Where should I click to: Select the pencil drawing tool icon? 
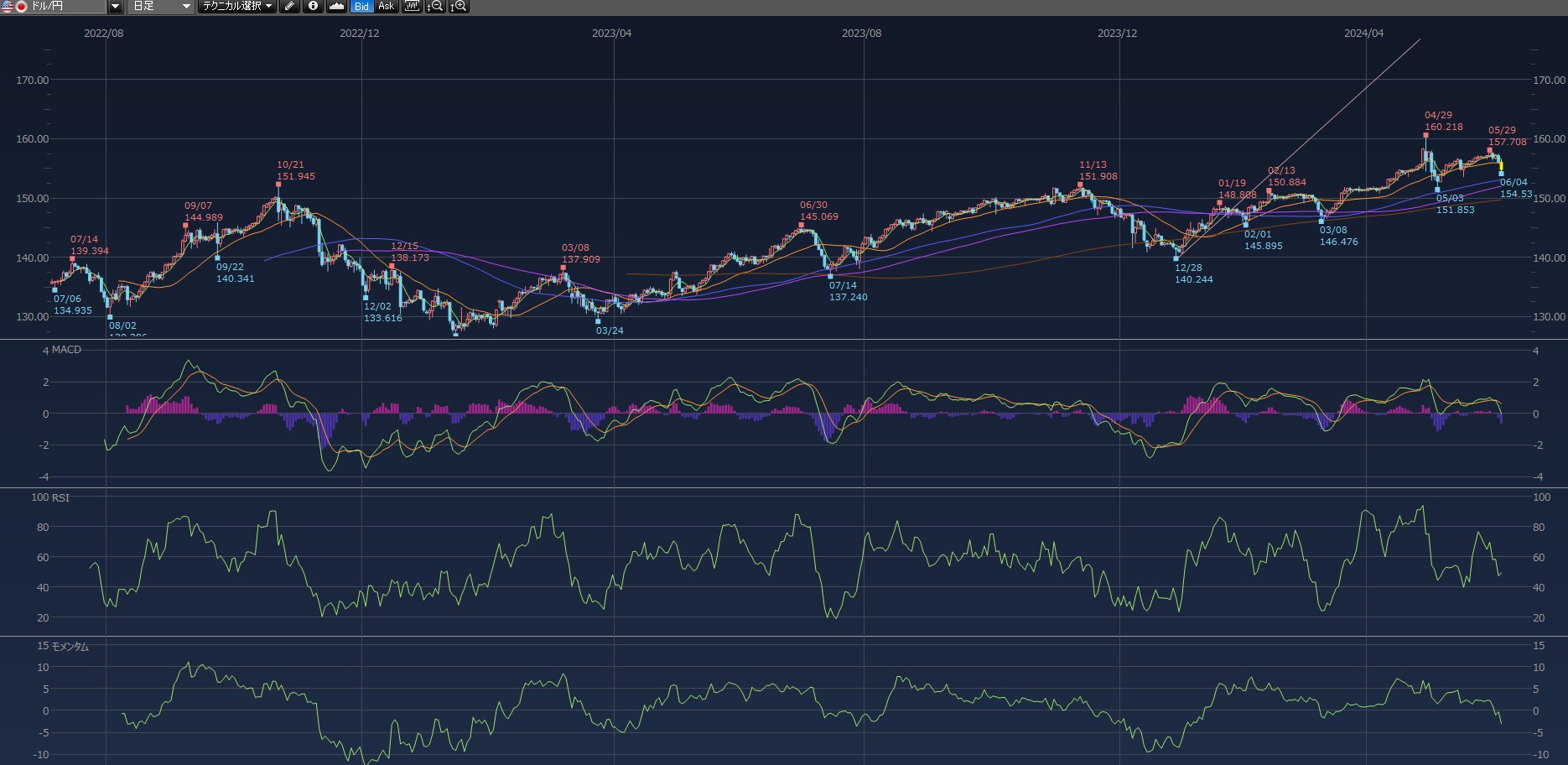pos(289,7)
